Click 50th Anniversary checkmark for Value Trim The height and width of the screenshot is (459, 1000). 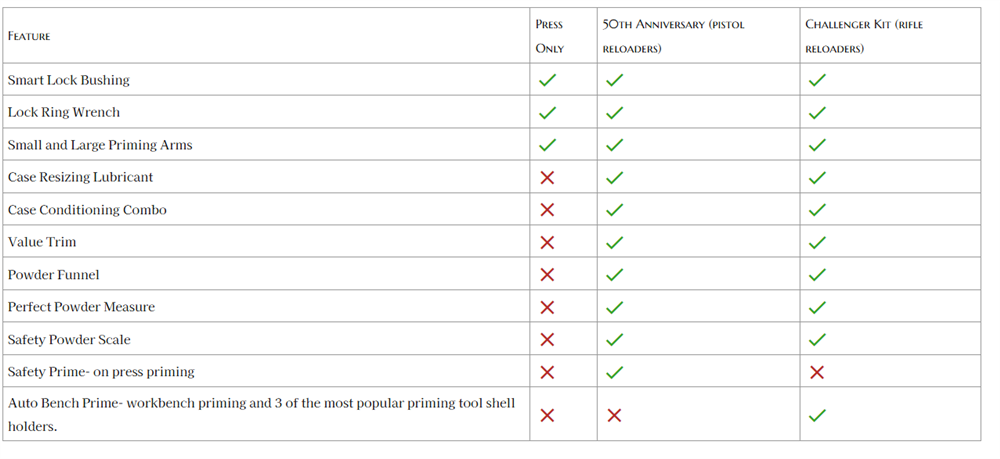(x=614, y=242)
